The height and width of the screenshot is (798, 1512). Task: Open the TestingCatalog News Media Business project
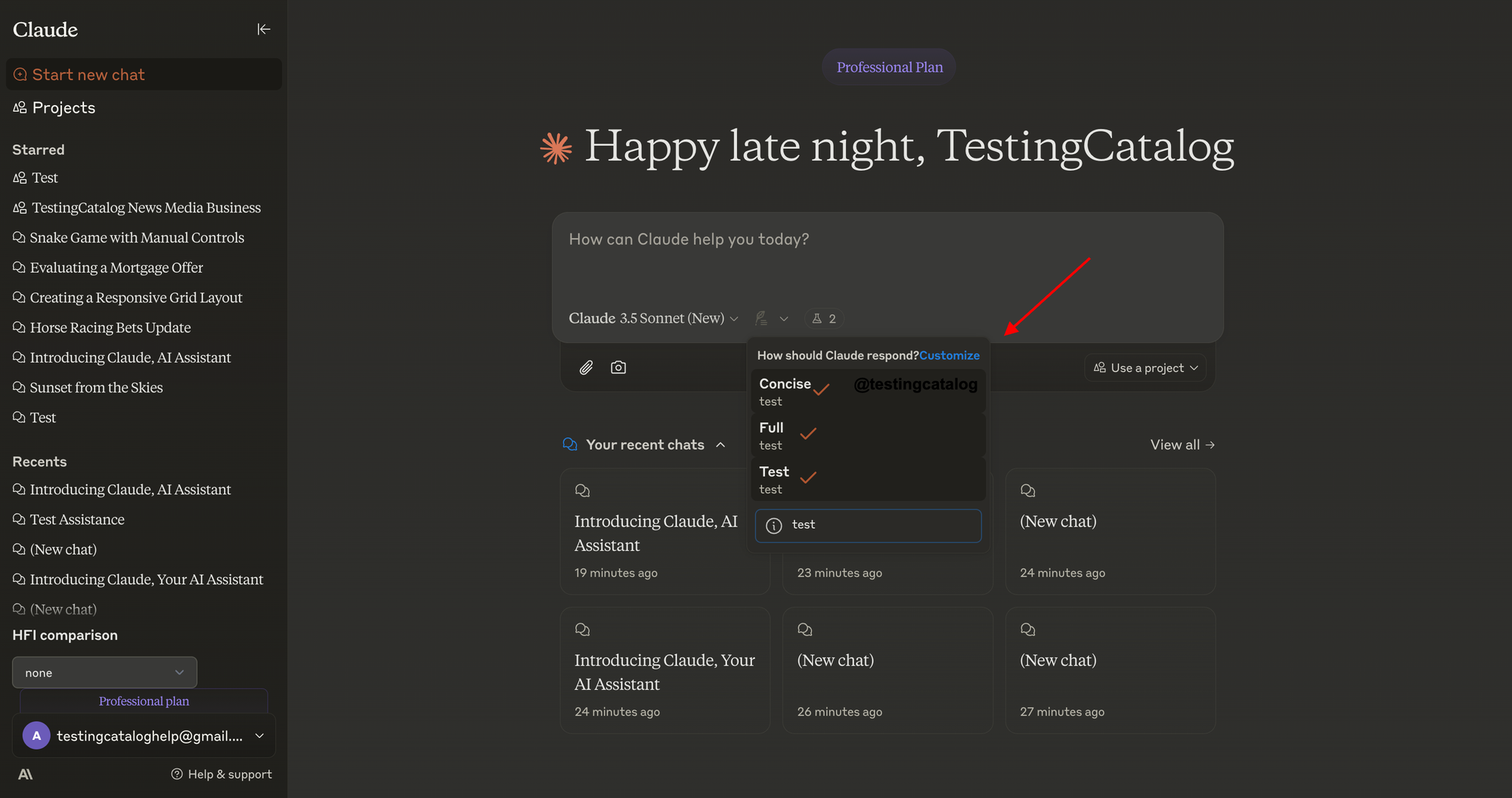tap(137, 208)
